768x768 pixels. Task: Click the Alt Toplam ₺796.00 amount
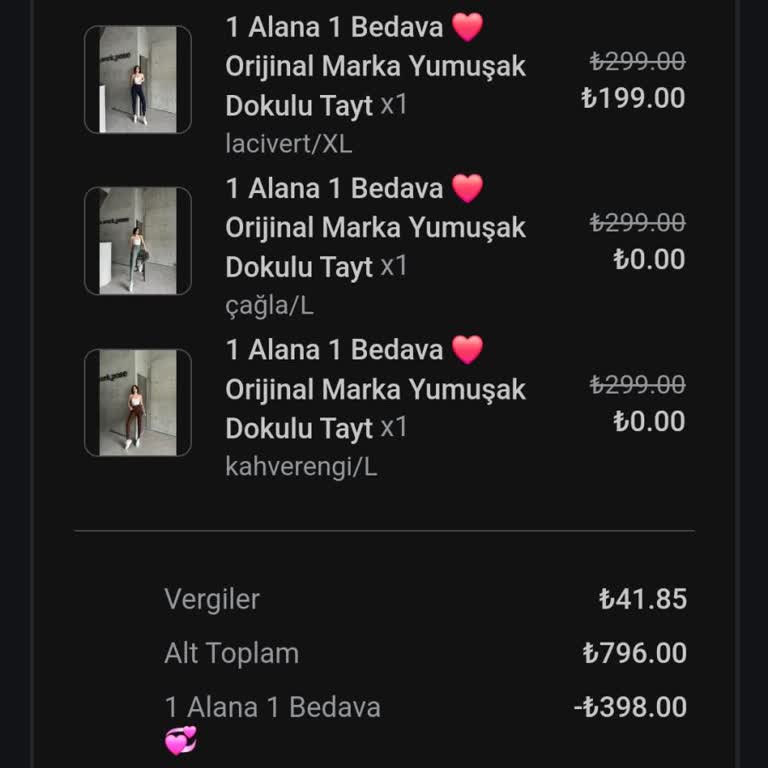pos(635,653)
